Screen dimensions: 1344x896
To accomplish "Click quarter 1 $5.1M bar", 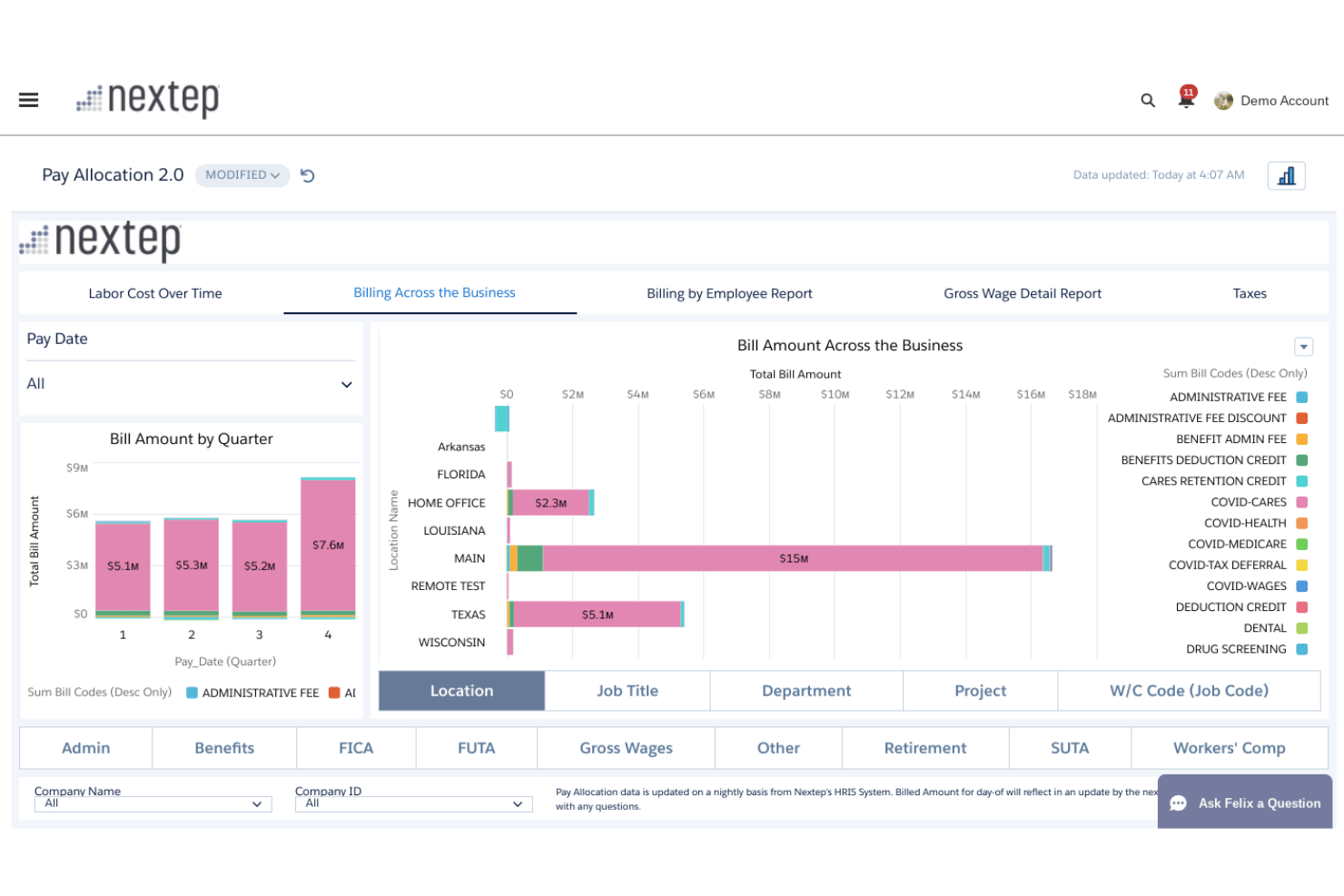I will click(123, 569).
